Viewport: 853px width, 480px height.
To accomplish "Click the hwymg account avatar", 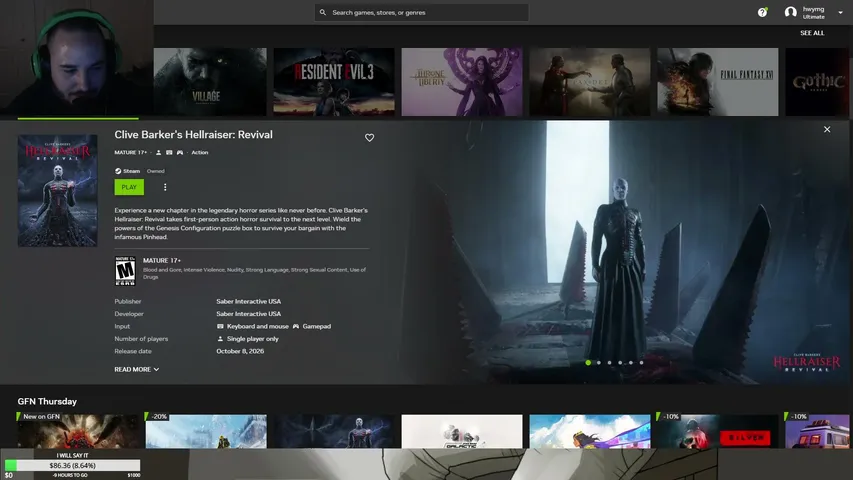I will tap(790, 12).
